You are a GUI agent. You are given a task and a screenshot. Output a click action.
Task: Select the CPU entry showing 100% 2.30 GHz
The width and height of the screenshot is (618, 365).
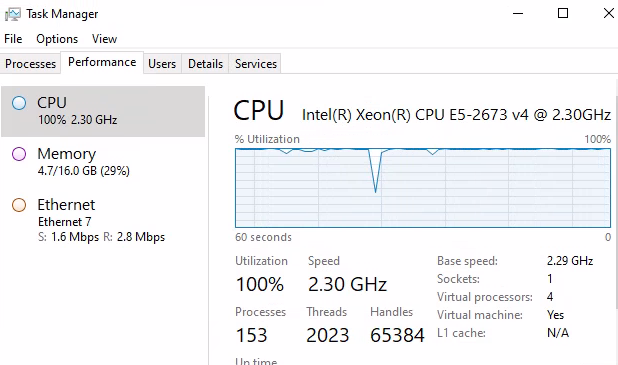(x=103, y=112)
